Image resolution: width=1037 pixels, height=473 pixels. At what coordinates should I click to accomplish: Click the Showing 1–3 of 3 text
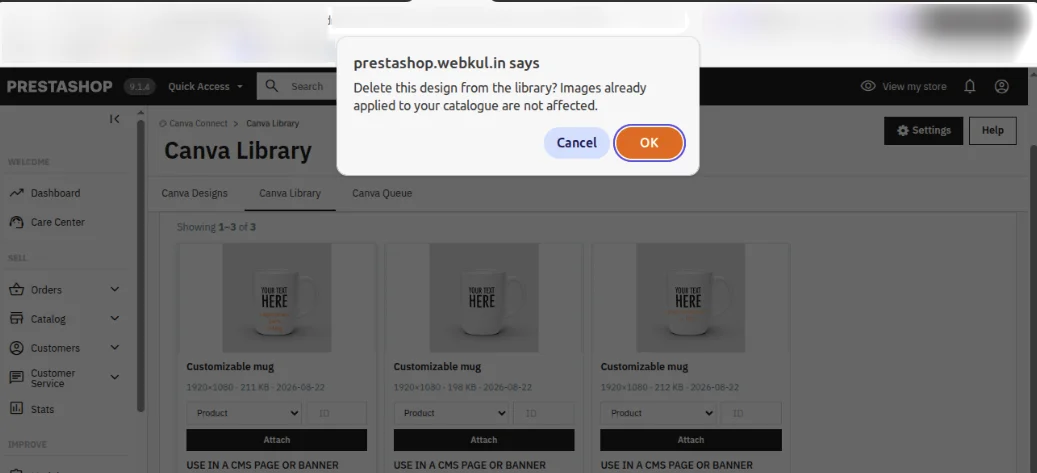[x=216, y=228]
